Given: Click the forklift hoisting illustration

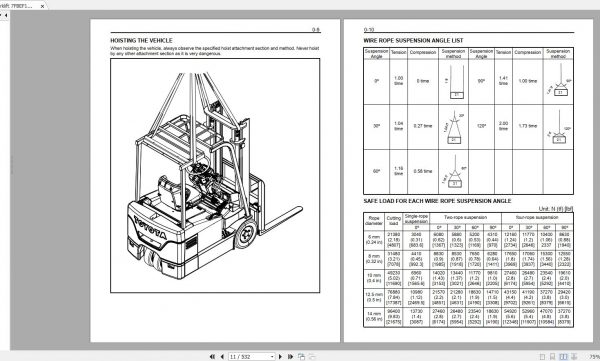Looking at the screenshot, I should tap(215, 175).
